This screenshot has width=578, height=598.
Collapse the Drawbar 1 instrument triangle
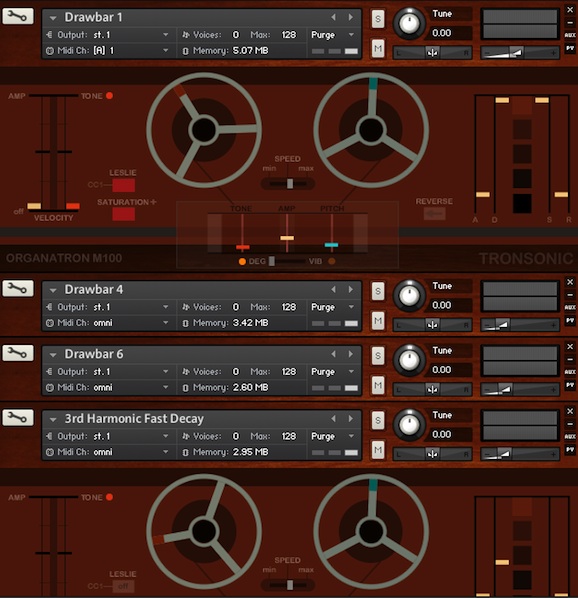53,18
